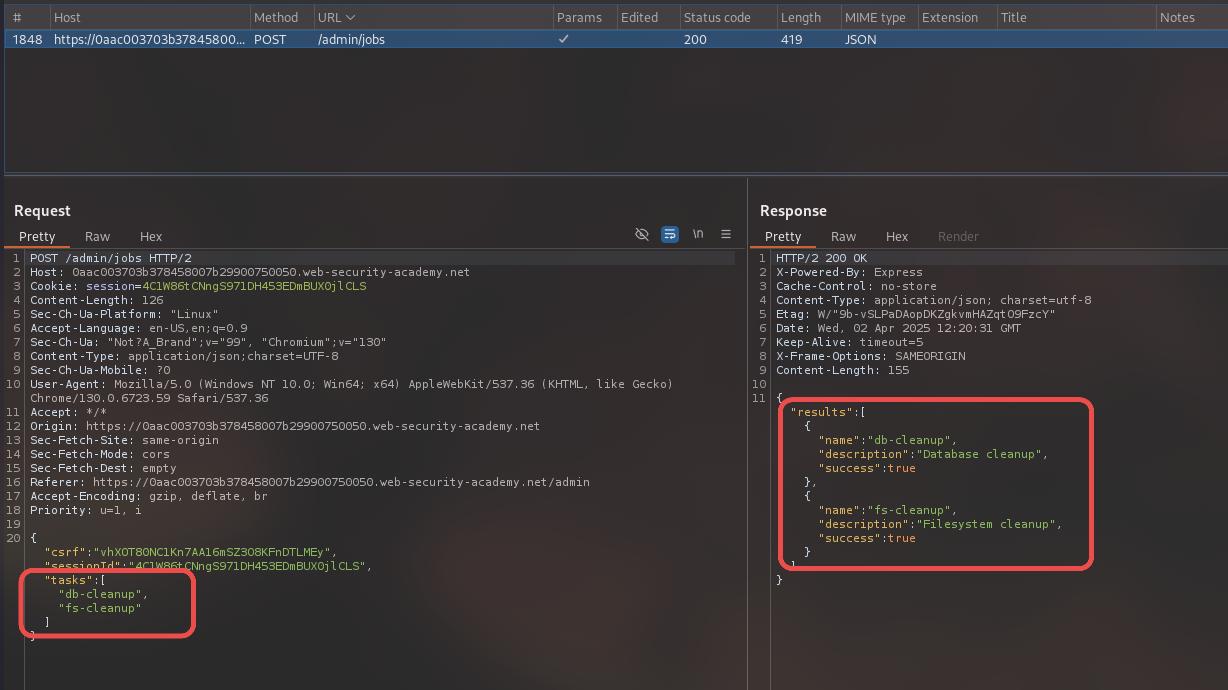Click the checkmark in the Params column

point(564,40)
